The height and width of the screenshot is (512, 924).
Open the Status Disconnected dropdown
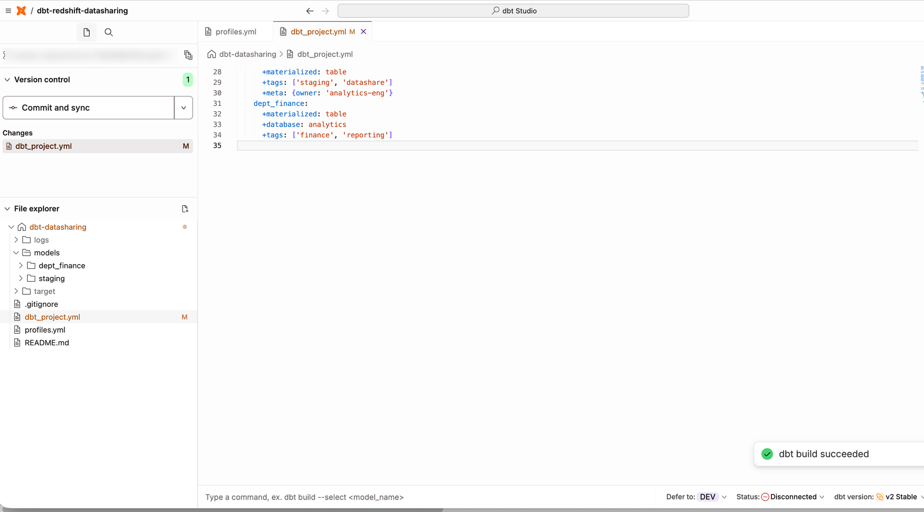(x=793, y=497)
